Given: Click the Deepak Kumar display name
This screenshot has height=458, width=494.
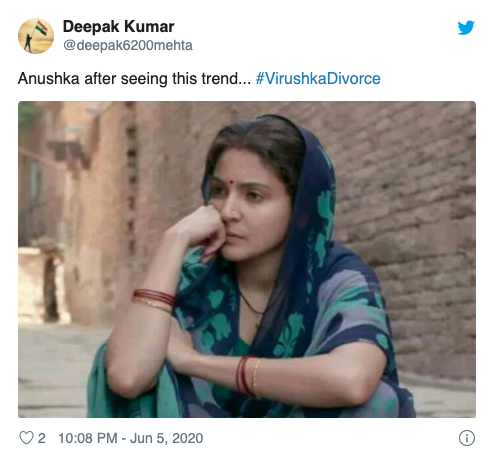Looking at the screenshot, I should coord(118,27).
